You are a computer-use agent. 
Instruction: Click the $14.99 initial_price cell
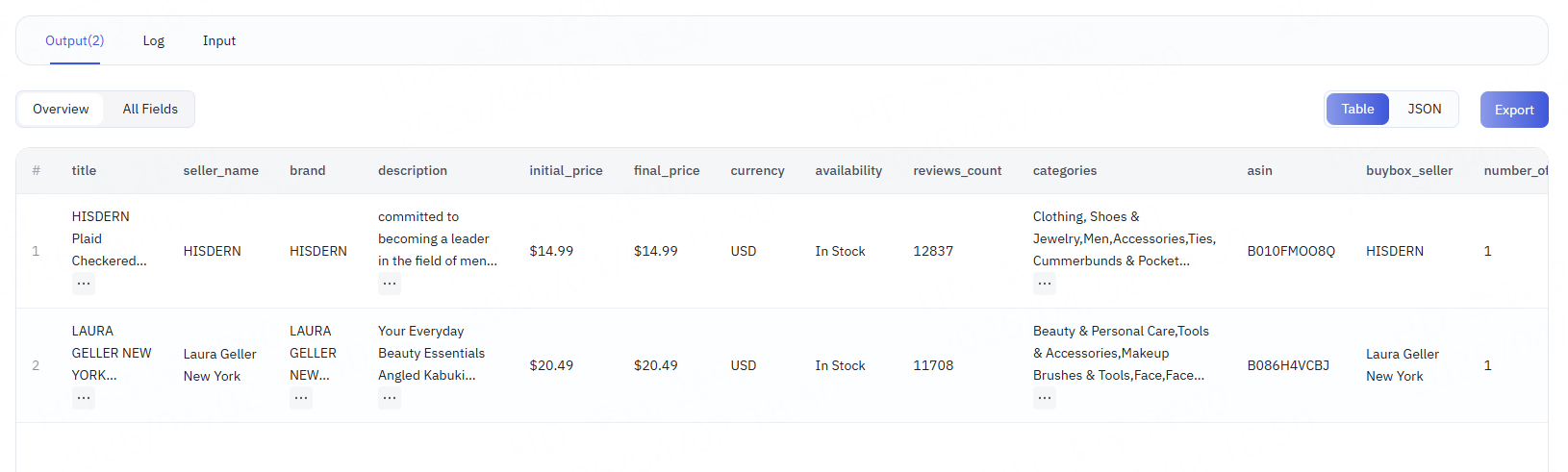click(551, 251)
